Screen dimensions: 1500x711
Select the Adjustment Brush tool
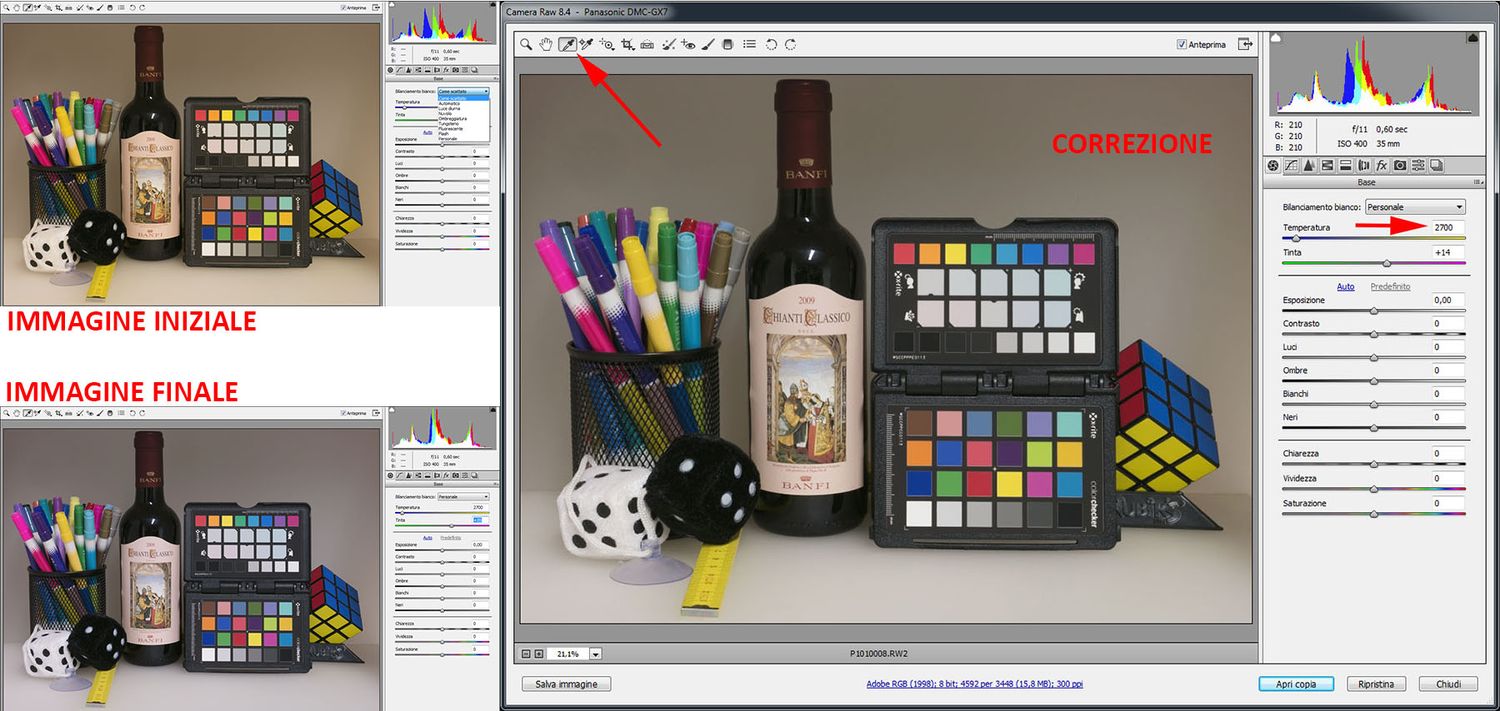pos(708,44)
